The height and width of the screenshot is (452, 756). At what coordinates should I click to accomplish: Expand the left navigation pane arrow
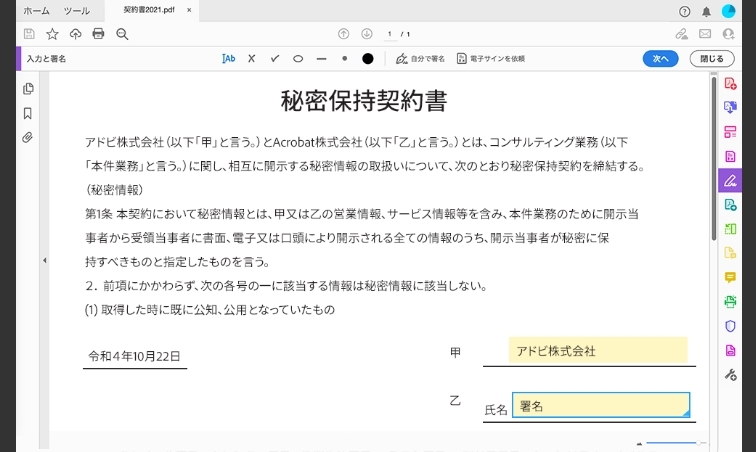(44, 260)
